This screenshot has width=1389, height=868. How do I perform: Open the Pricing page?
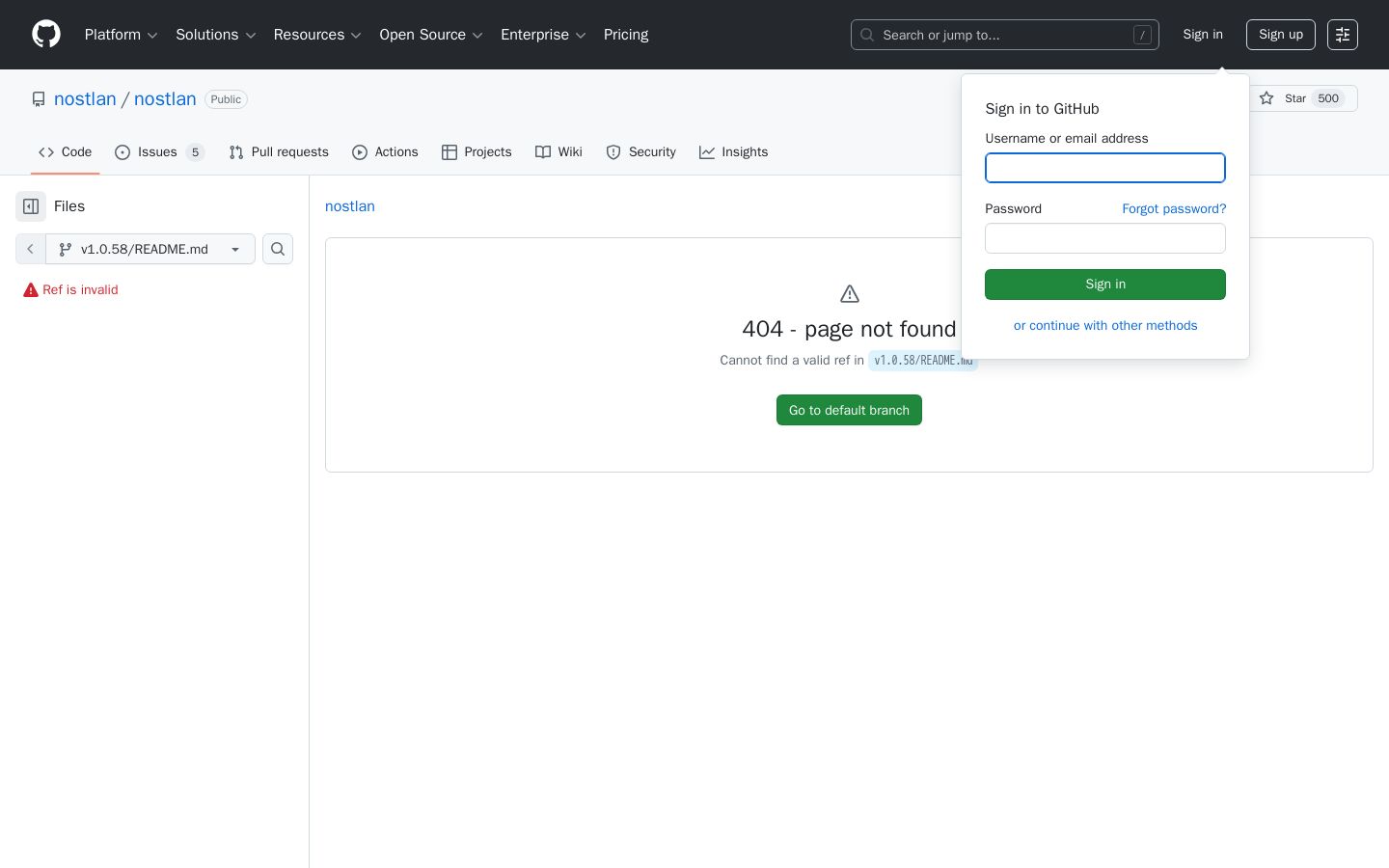tap(626, 35)
